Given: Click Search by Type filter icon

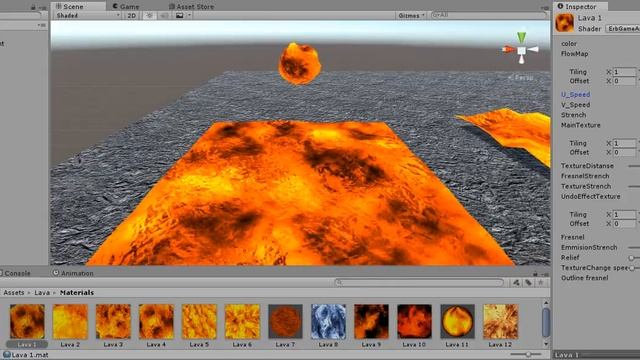Looking at the screenshot, I should tap(516, 282).
